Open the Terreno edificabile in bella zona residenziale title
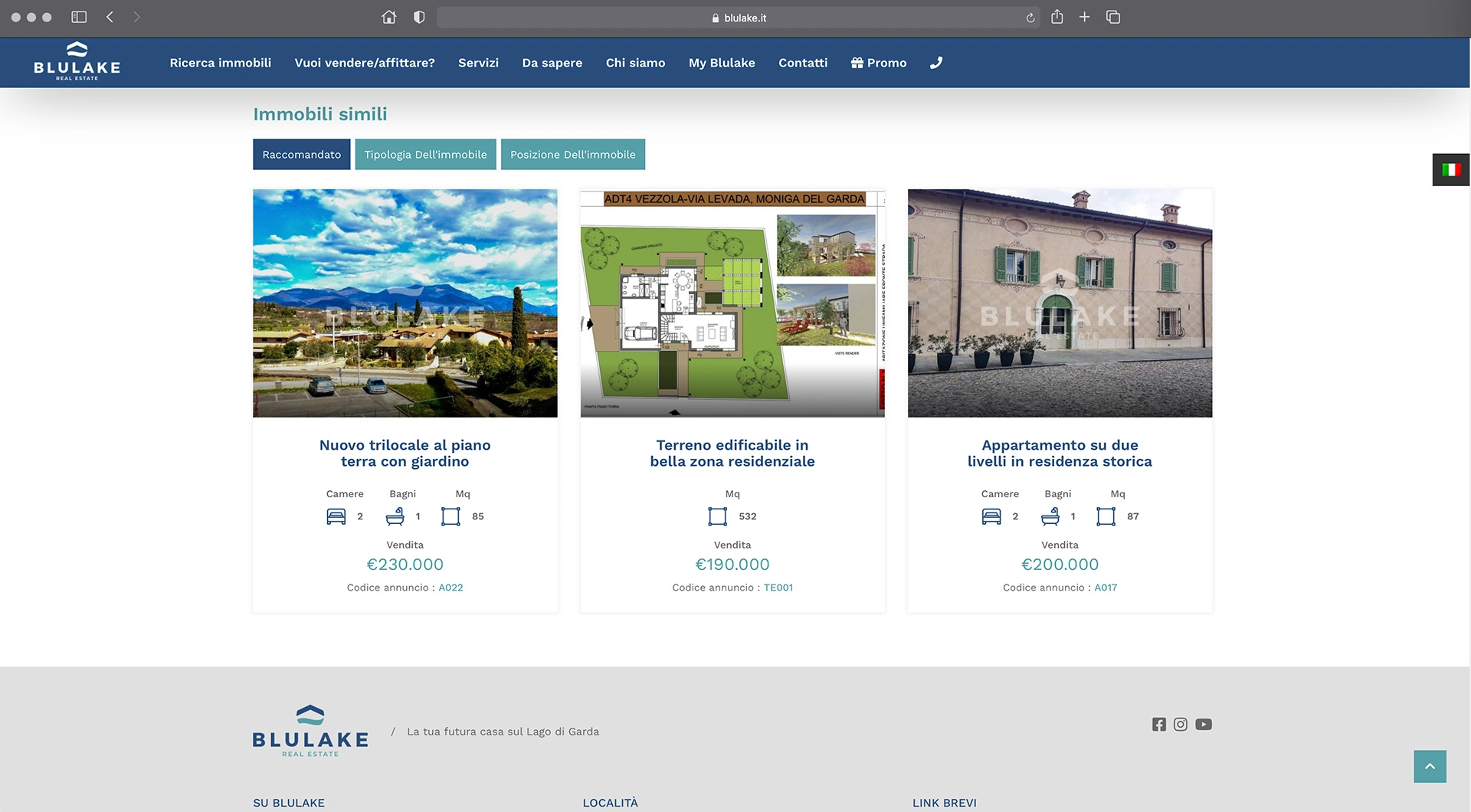Image resolution: width=1471 pixels, height=812 pixels. [x=732, y=453]
